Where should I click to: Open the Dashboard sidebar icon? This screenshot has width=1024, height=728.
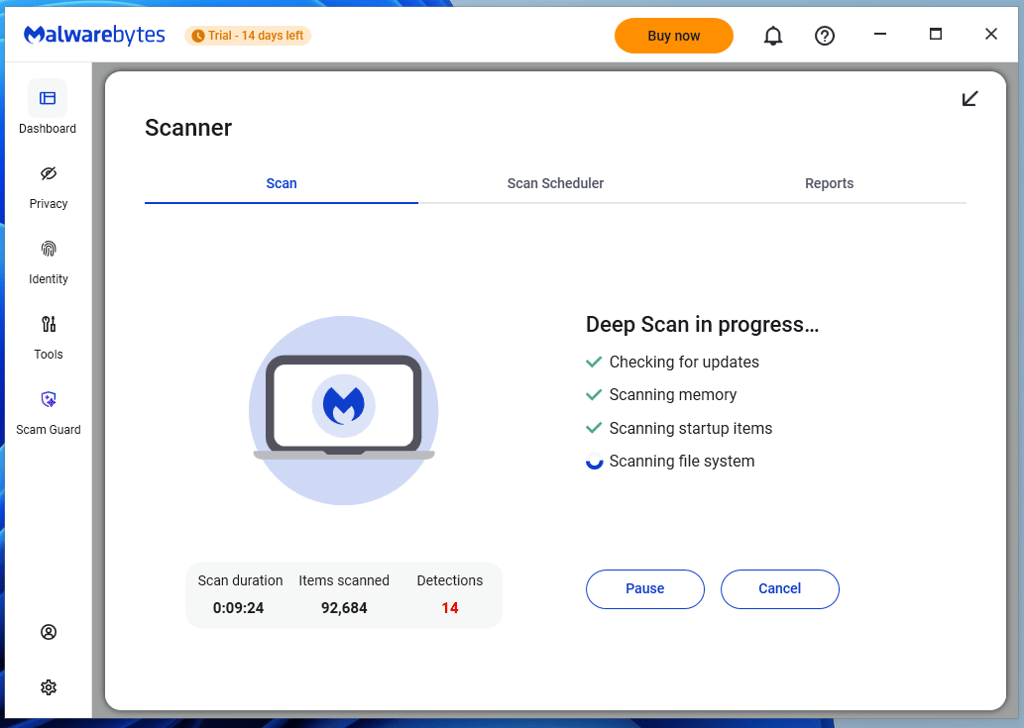click(48, 99)
